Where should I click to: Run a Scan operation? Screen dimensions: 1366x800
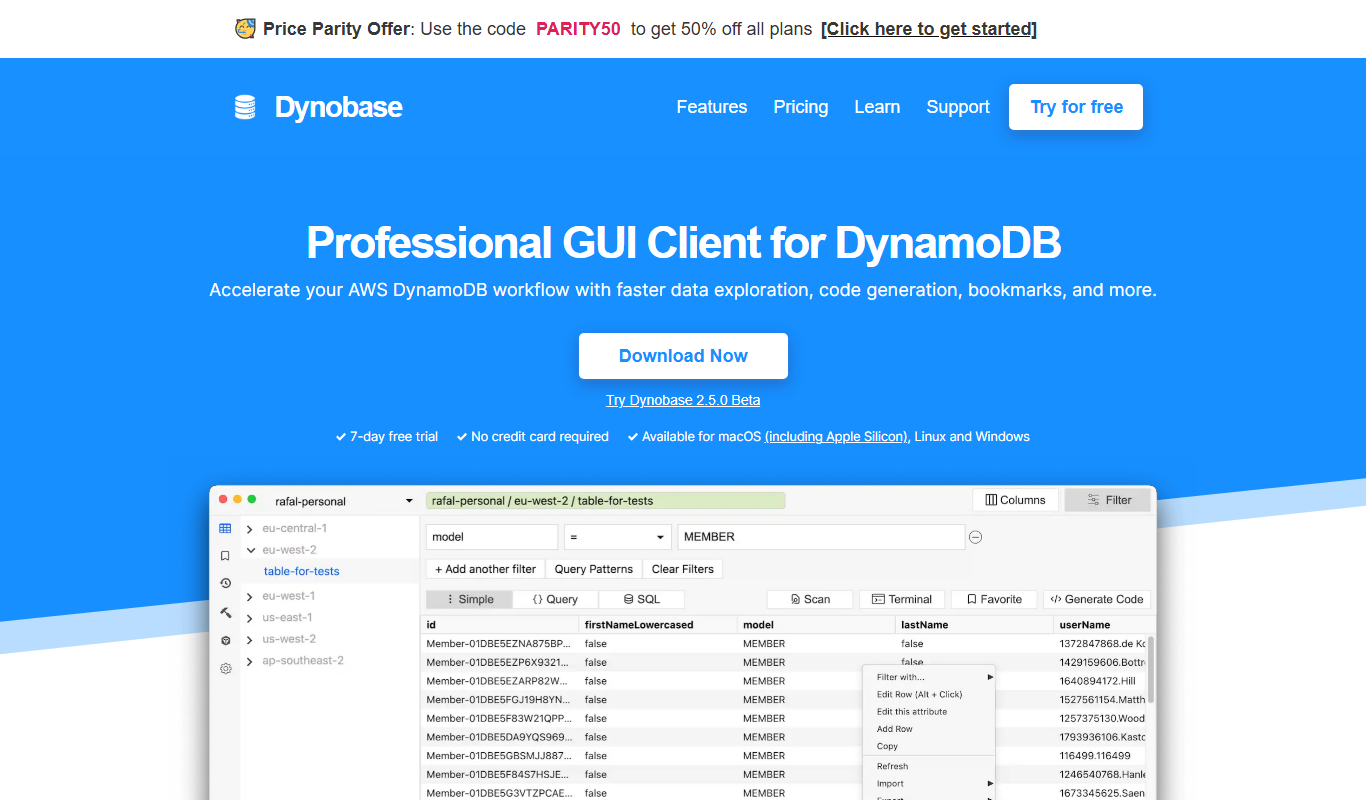[810, 599]
